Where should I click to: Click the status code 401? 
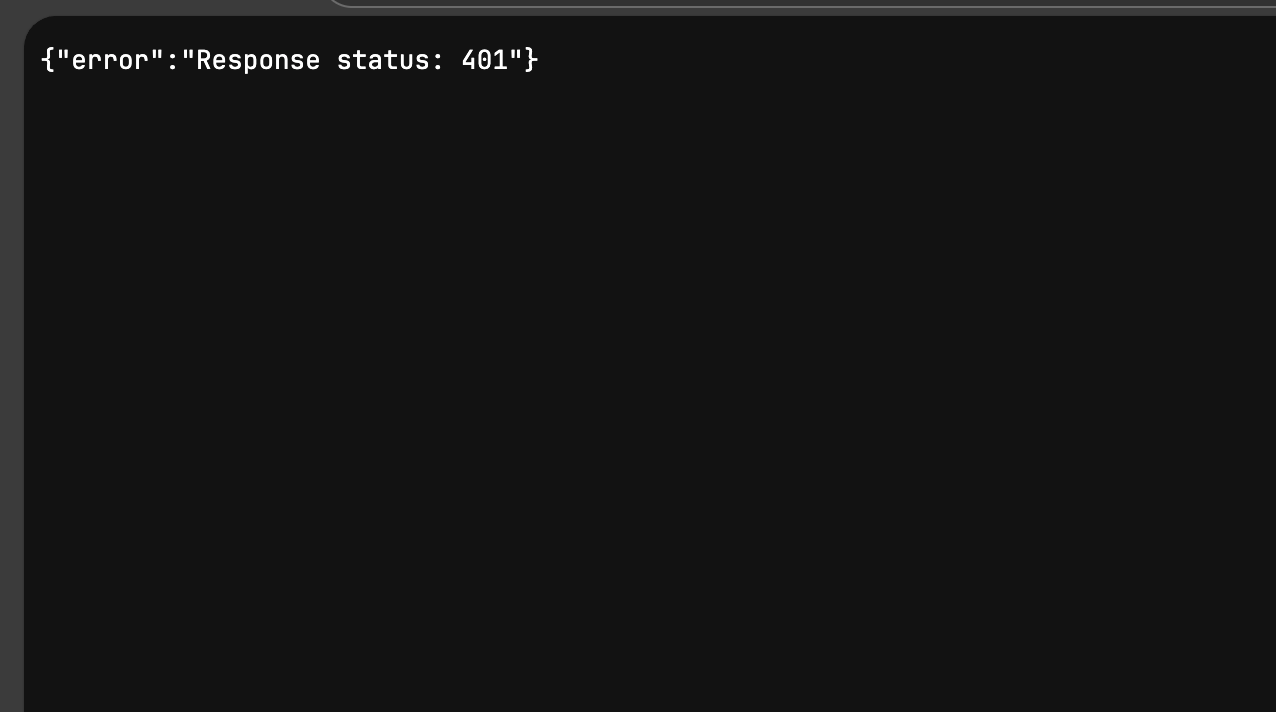pyautogui.click(x=485, y=61)
